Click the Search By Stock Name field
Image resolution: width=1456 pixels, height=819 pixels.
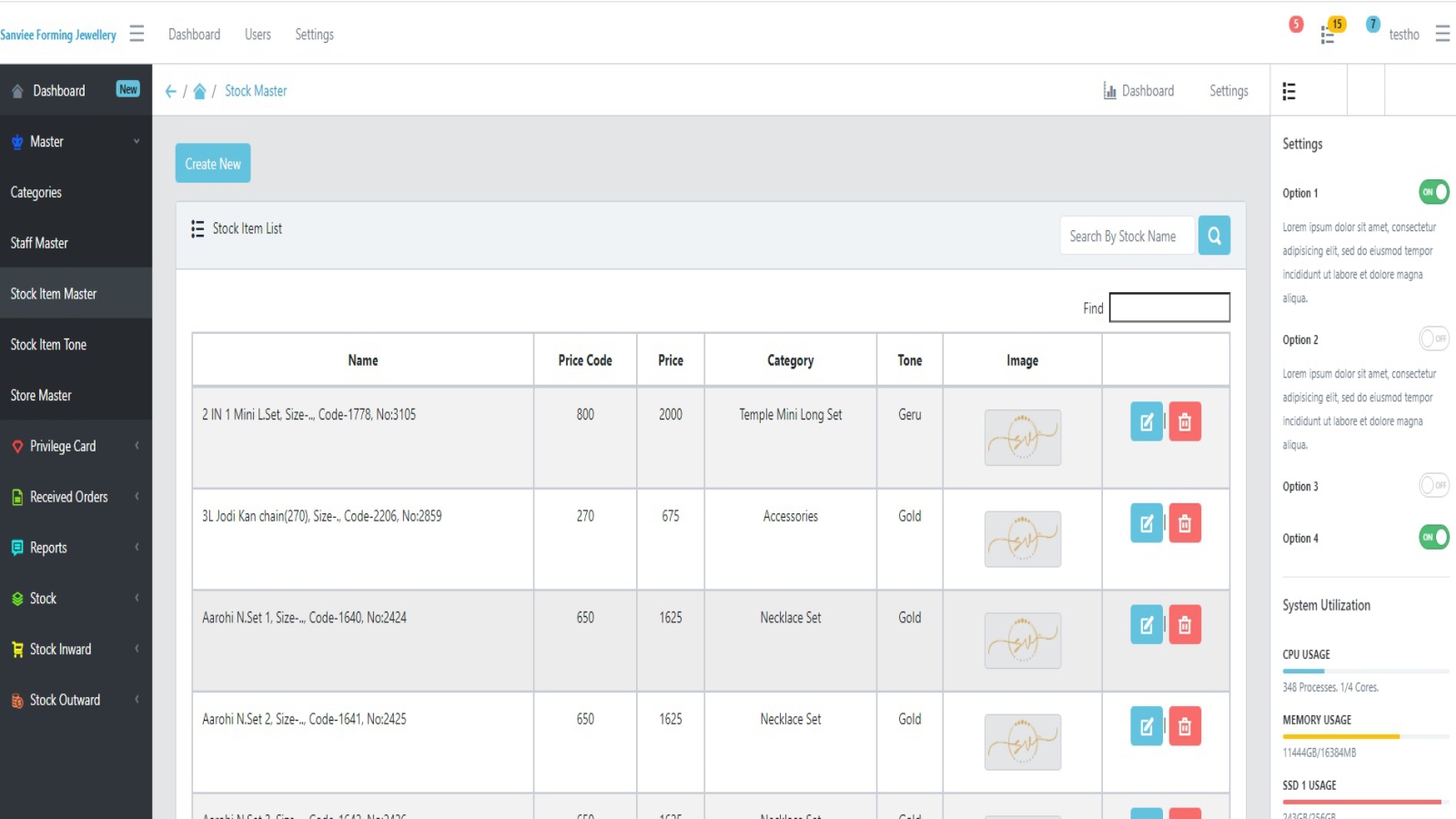coord(1127,236)
